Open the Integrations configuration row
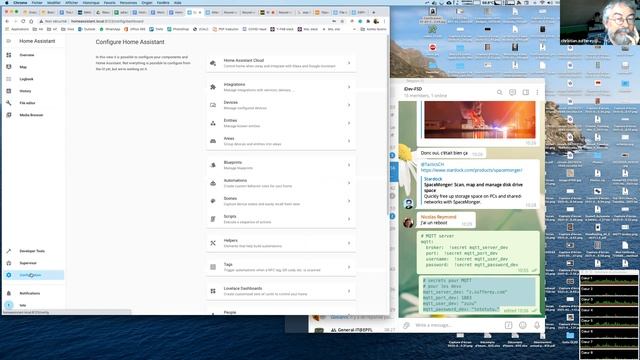Viewport: 640px width, 360px height. 281,87
